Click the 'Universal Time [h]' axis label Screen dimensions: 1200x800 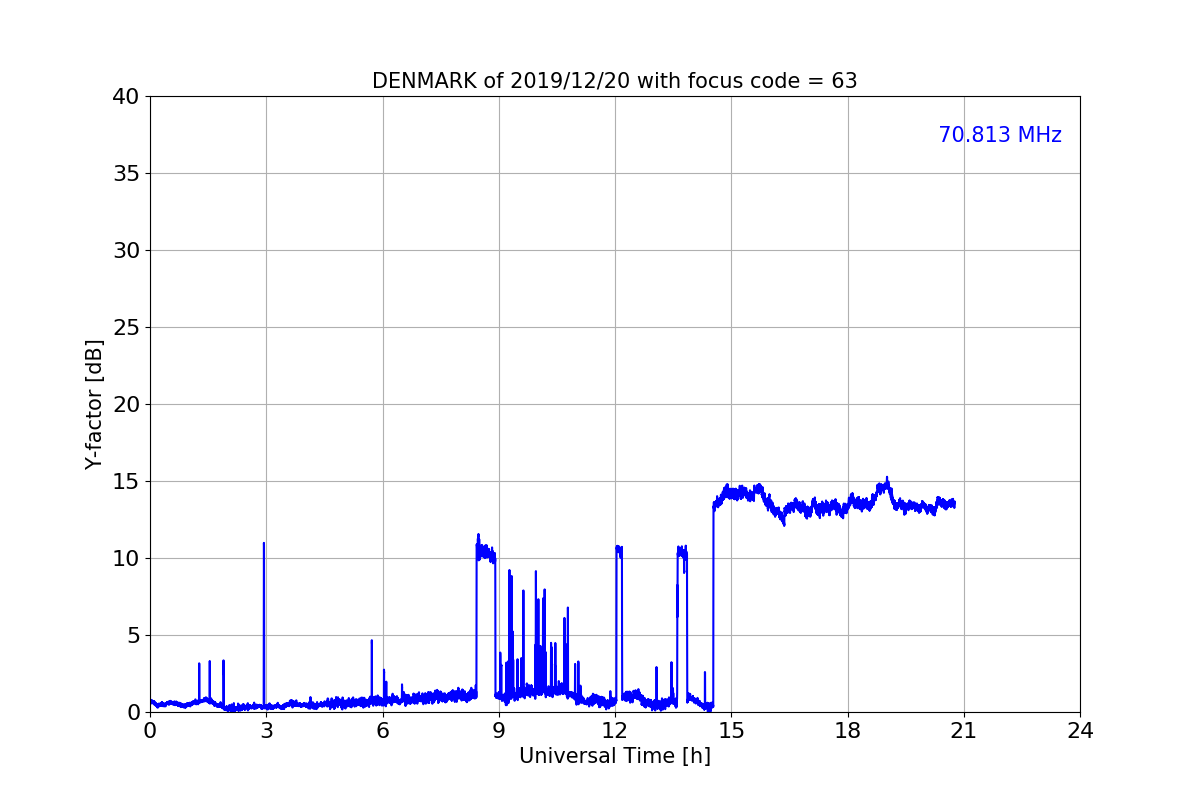click(x=614, y=757)
